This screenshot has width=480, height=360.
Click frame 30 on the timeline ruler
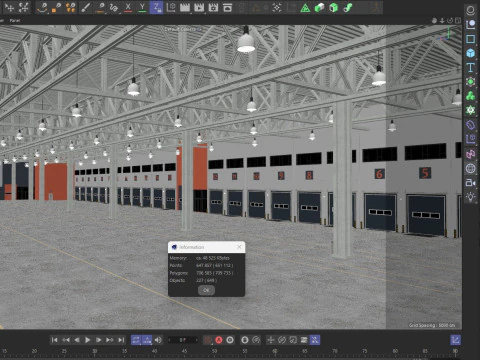94,351
